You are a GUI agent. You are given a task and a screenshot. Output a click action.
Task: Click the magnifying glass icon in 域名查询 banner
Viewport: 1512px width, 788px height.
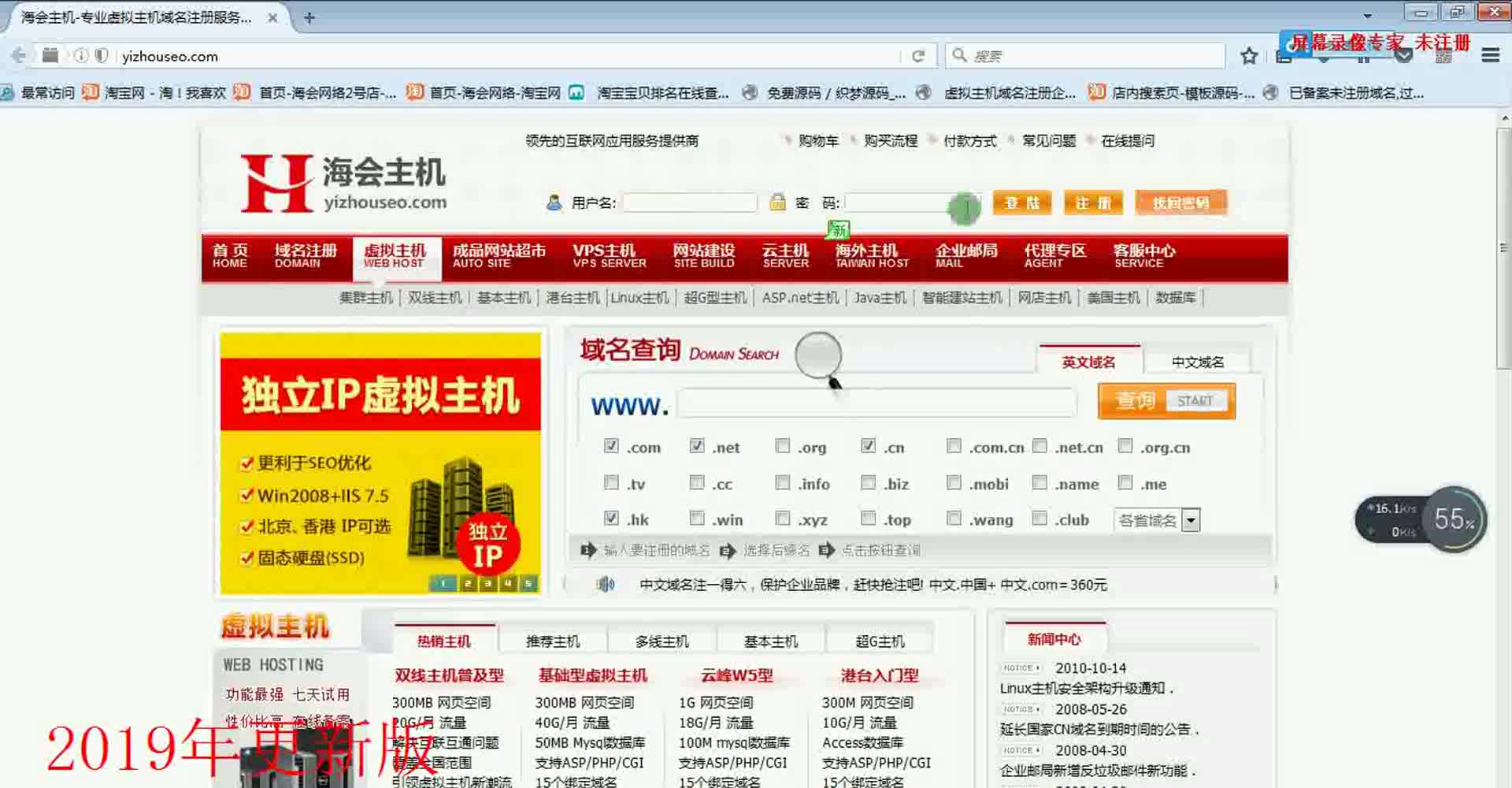pos(819,356)
